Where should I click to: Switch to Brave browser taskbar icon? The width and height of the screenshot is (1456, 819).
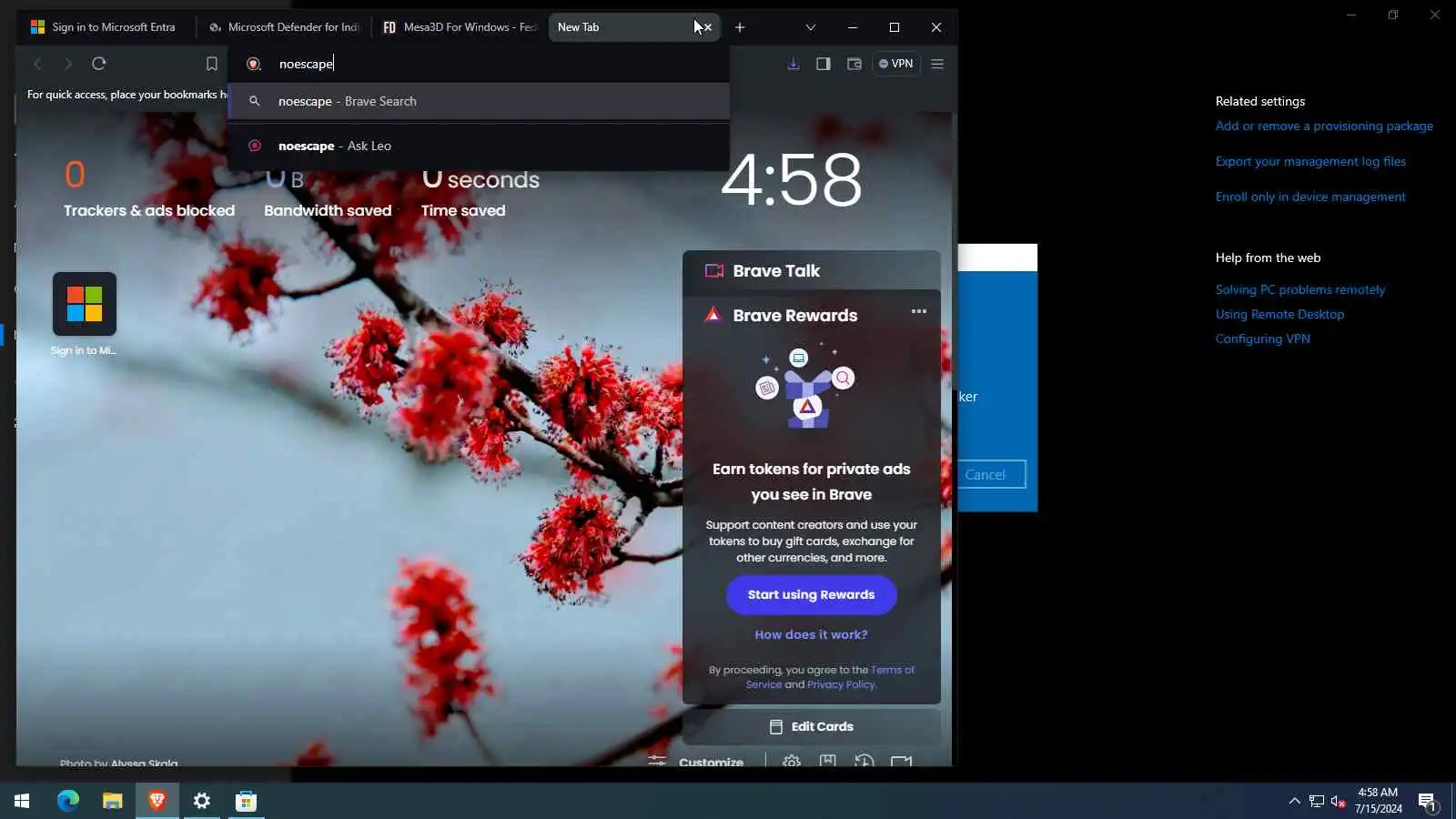(x=157, y=801)
